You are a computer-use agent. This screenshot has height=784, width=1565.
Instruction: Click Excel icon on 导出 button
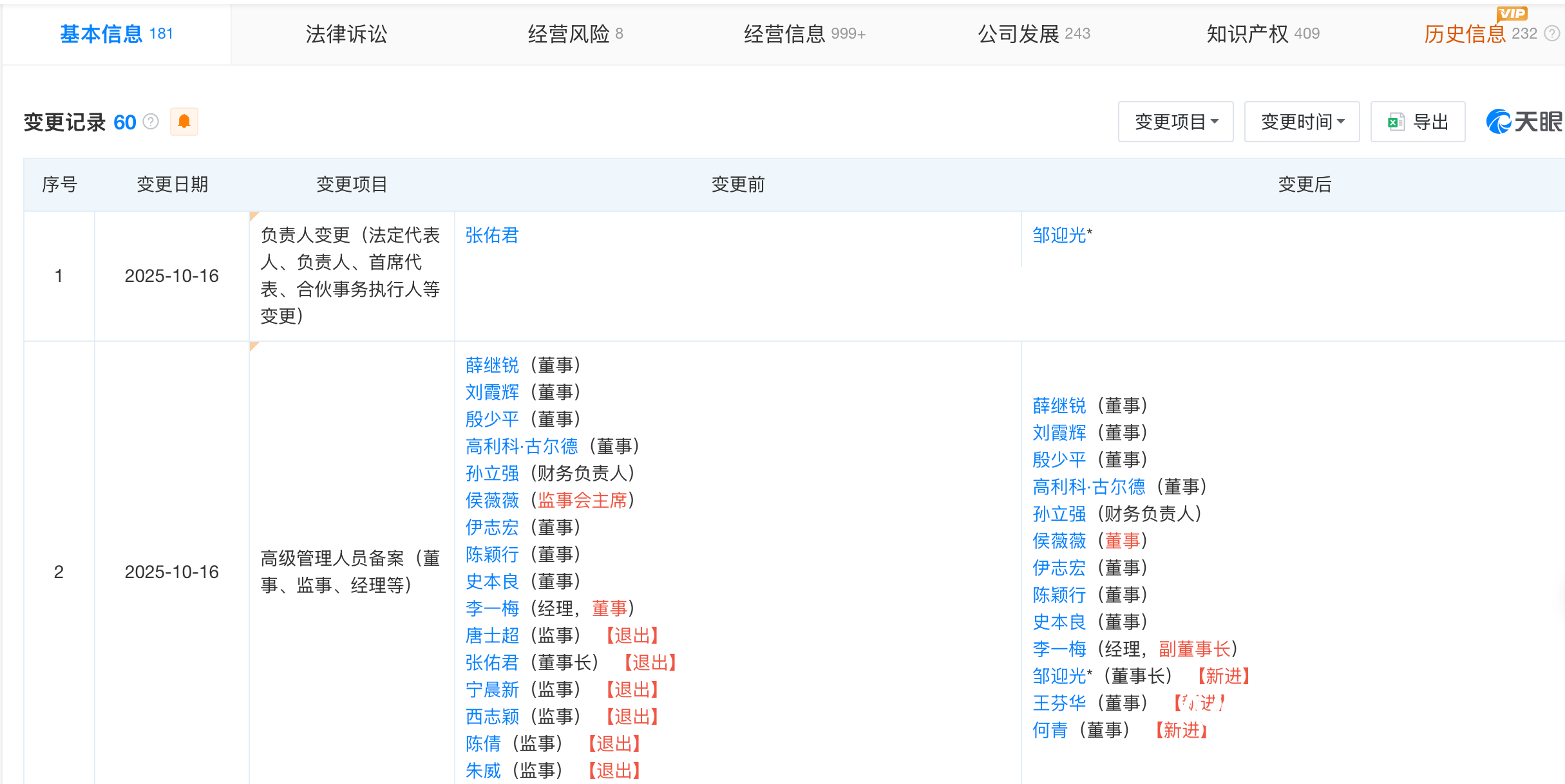tap(1396, 122)
